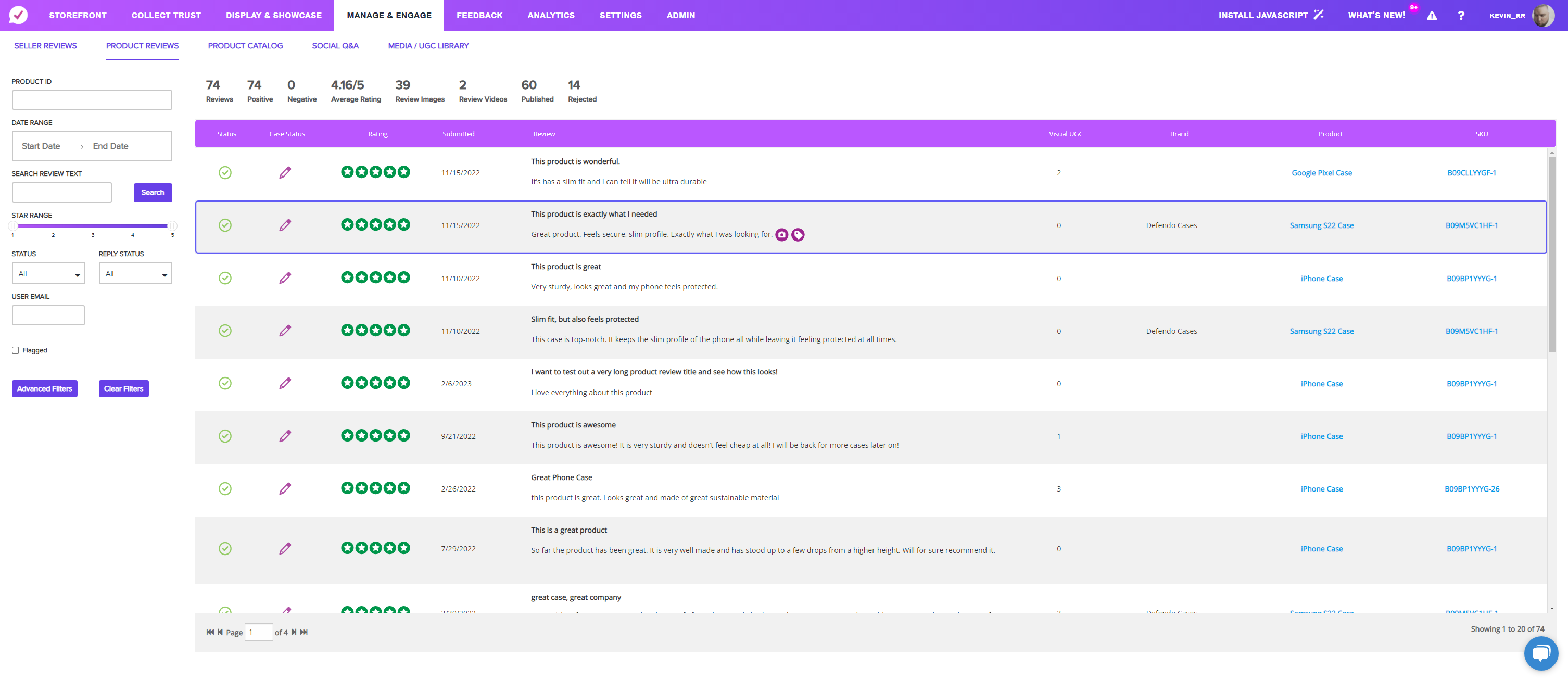Viewport: 1568px width, 680px height.
Task: Open the Reply Status dropdown
Action: click(x=135, y=274)
